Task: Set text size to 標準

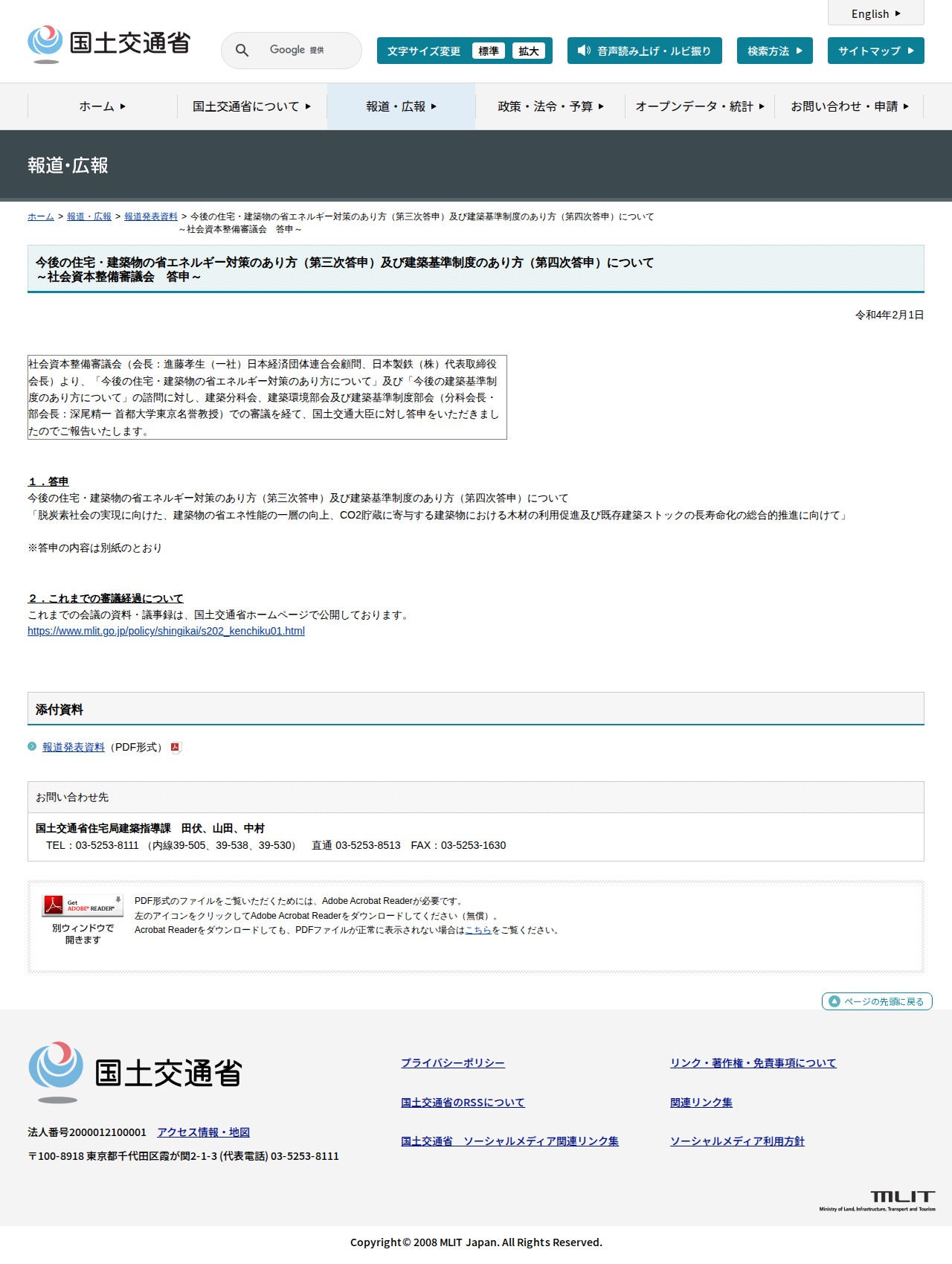Action: [489, 51]
